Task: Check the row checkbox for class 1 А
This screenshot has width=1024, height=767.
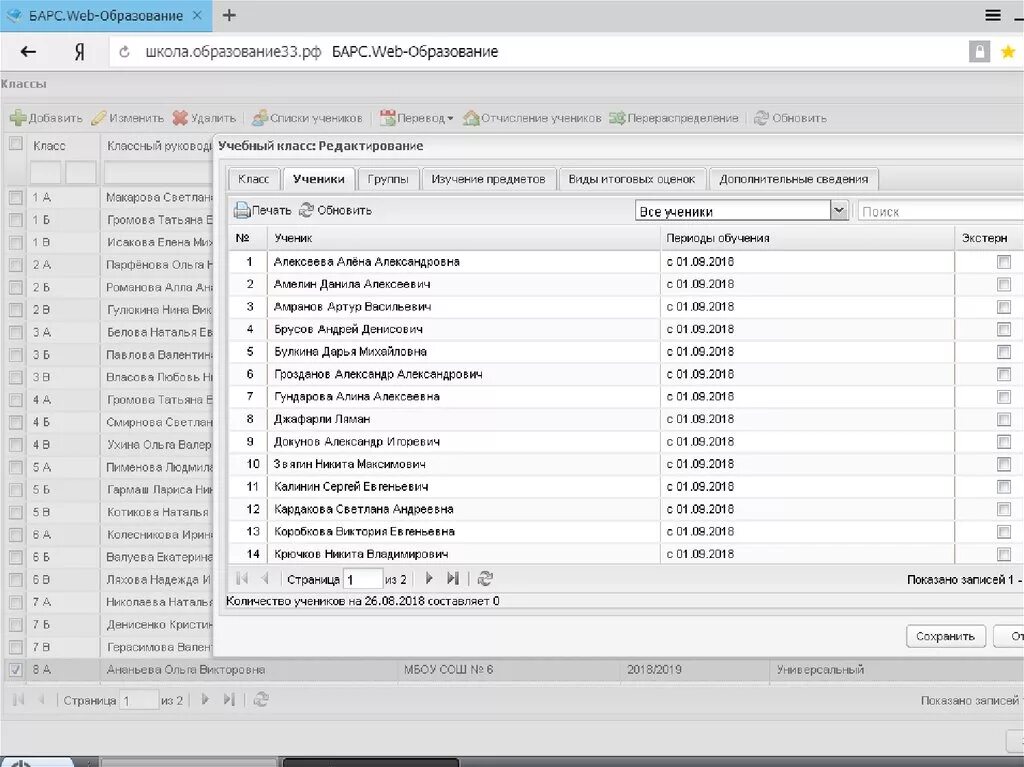Action: [x=16, y=197]
